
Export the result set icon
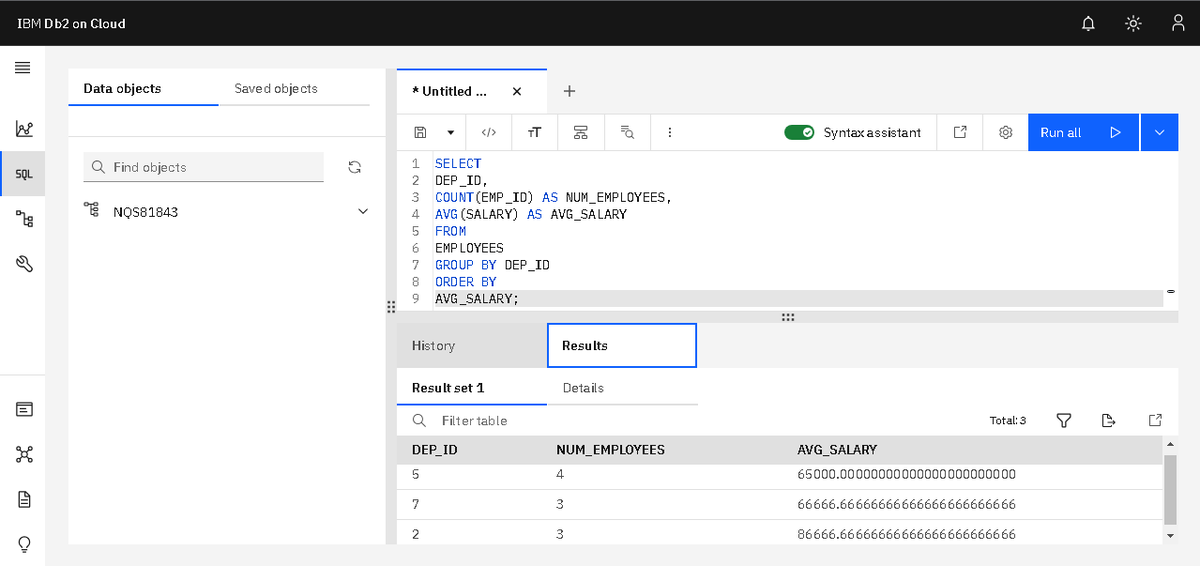(x=1108, y=421)
